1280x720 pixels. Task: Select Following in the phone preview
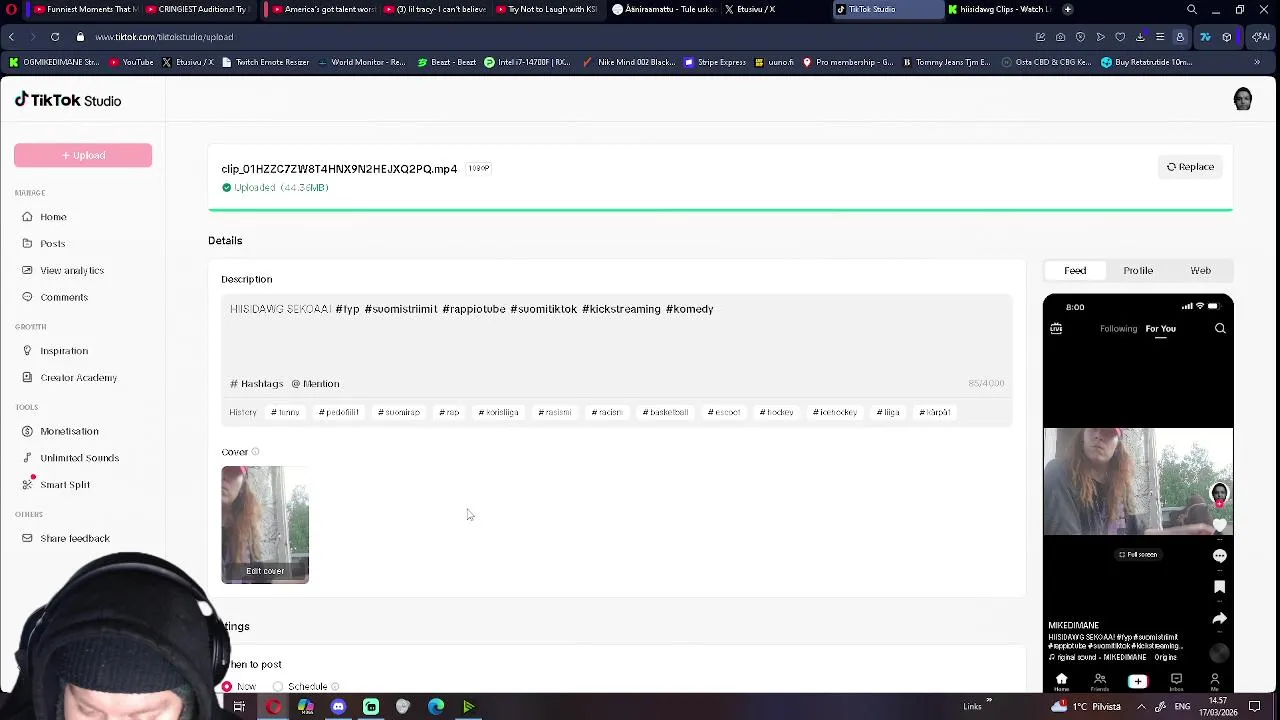[1118, 329]
